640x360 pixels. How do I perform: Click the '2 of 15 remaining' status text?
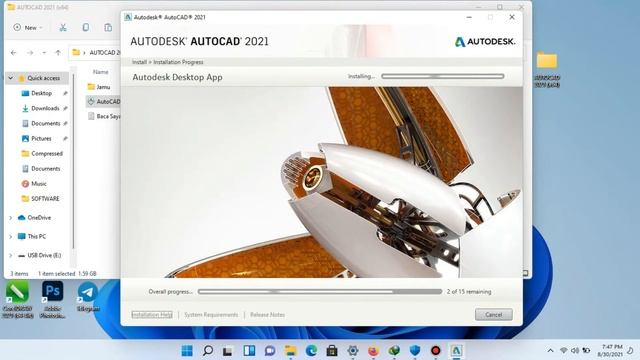(x=469, y=292)
